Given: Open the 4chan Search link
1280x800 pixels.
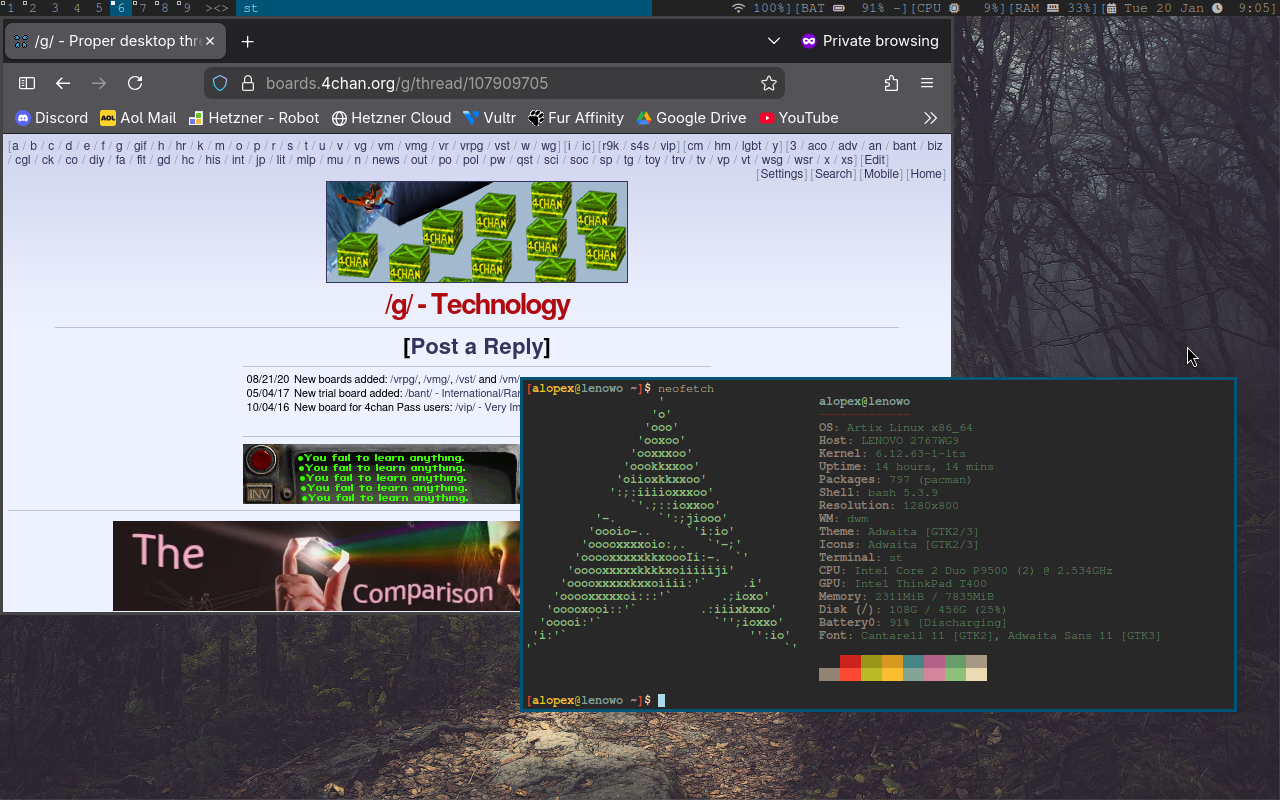Looking at the screenshot, I should point(833,174).
